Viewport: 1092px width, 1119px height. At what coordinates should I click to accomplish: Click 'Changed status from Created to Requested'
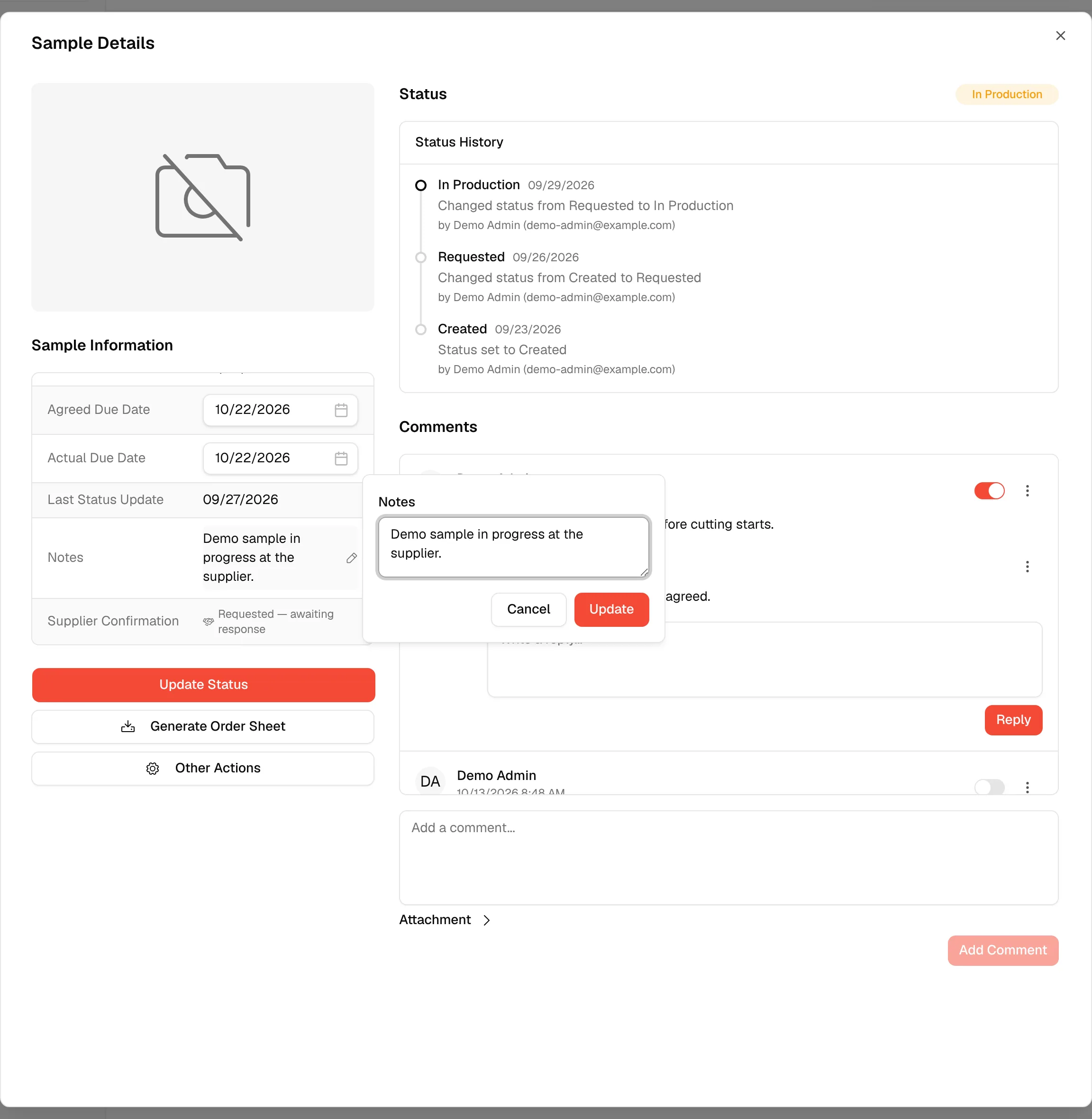[x=569, y=278]
